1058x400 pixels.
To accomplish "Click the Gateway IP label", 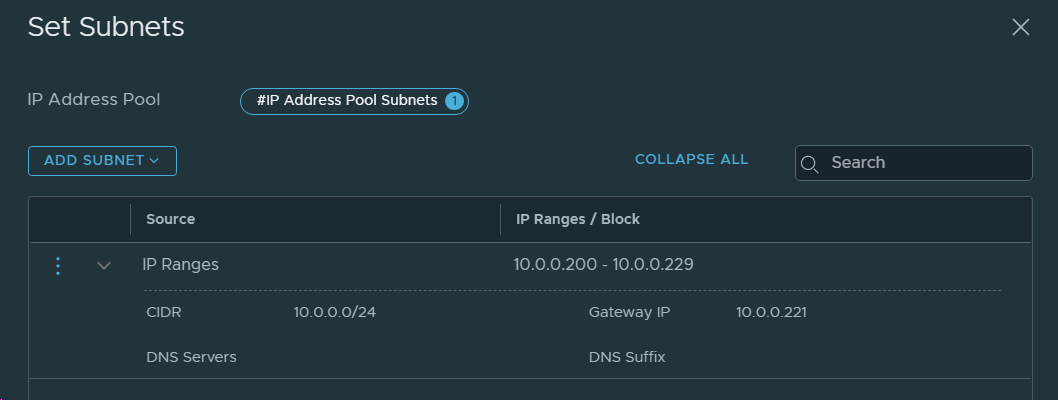I will (629, 312).
